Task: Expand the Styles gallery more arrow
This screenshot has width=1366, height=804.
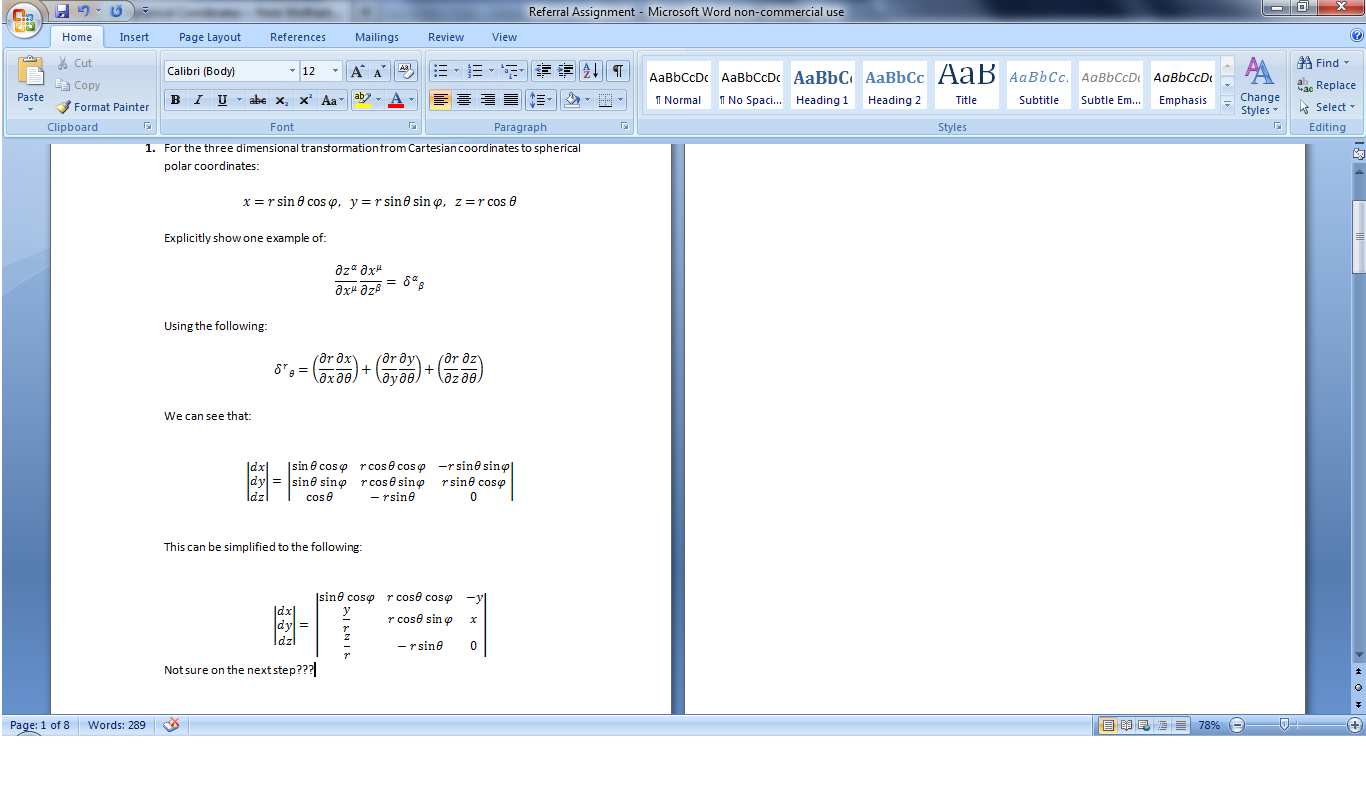Action: 1227,104
